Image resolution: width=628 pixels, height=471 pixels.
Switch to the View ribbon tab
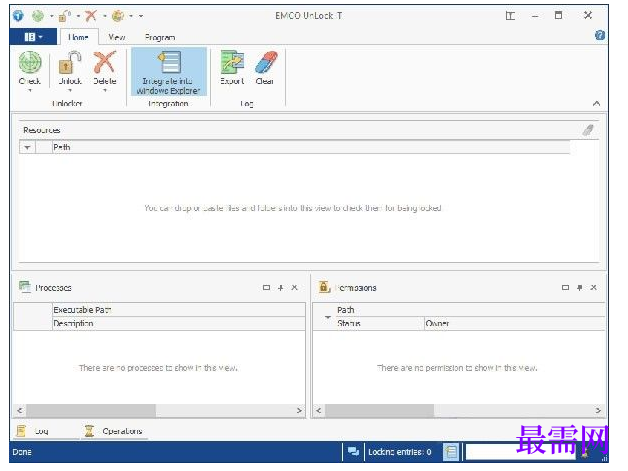click(x=117, y=37)
